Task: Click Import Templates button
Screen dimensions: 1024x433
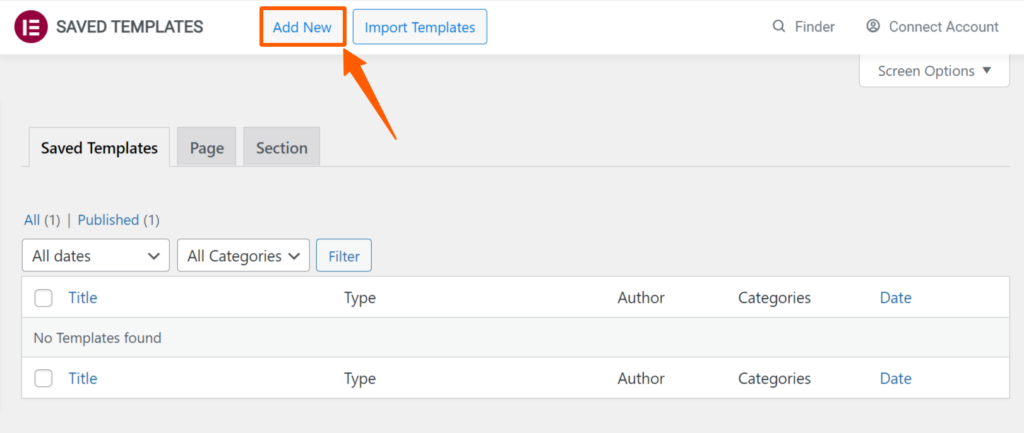Action: tap(420, 27)
